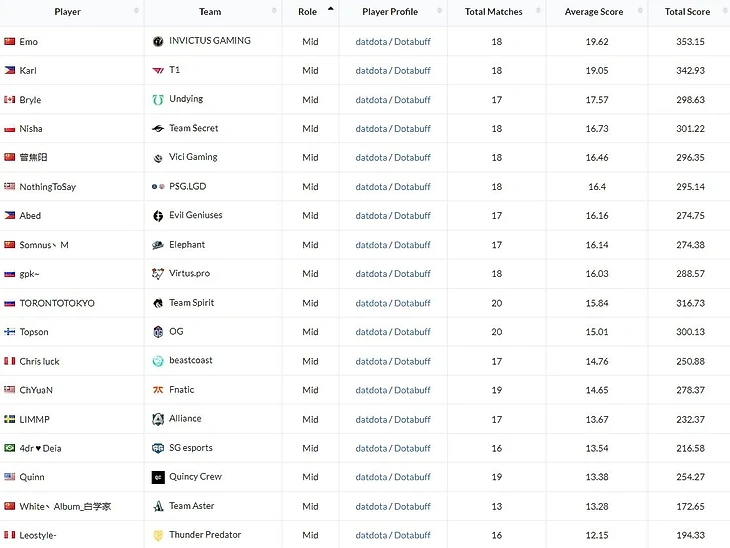This screenshot has height=548, width=730.
Task: Open Nisha's Dotabuff profile link
Action: 412,129
